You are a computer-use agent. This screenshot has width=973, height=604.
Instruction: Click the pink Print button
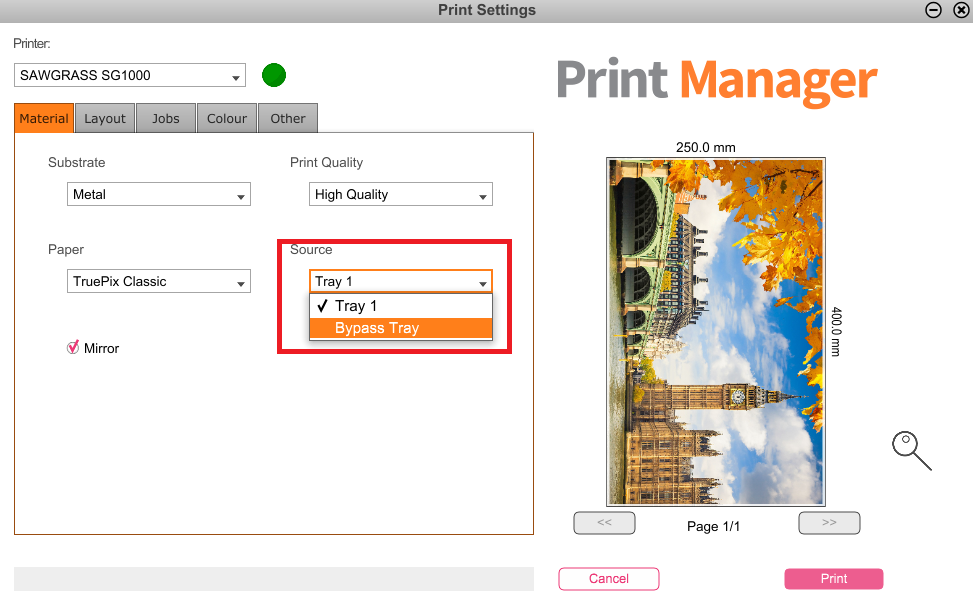833,578
